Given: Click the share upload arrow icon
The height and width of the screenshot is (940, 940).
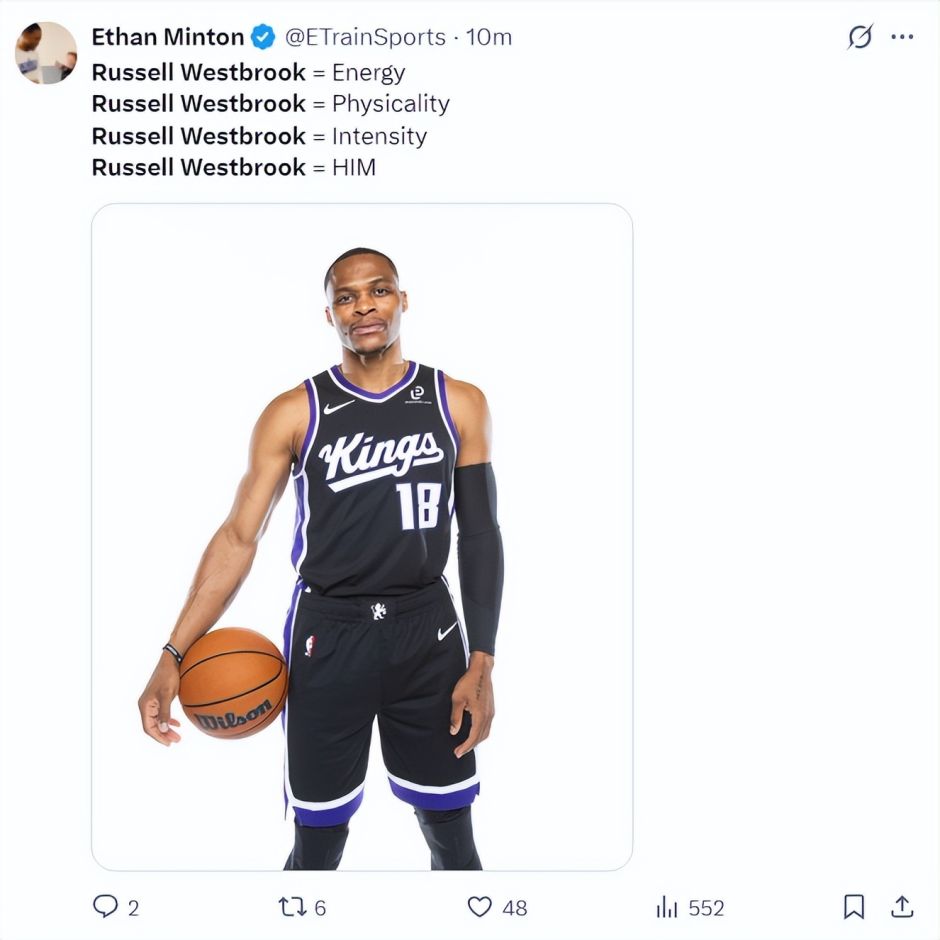Looking at the screenshot, I should pos(902,907).
